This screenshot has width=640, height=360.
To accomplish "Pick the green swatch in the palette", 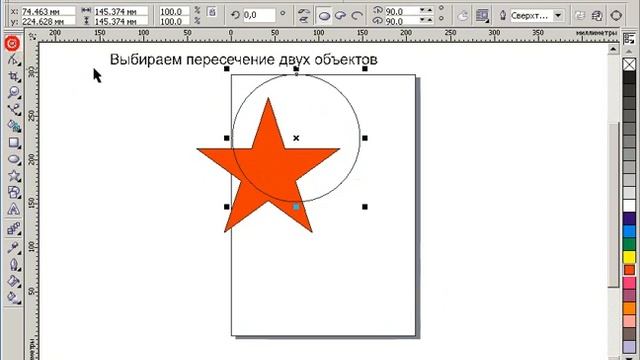I will (629, 244).
